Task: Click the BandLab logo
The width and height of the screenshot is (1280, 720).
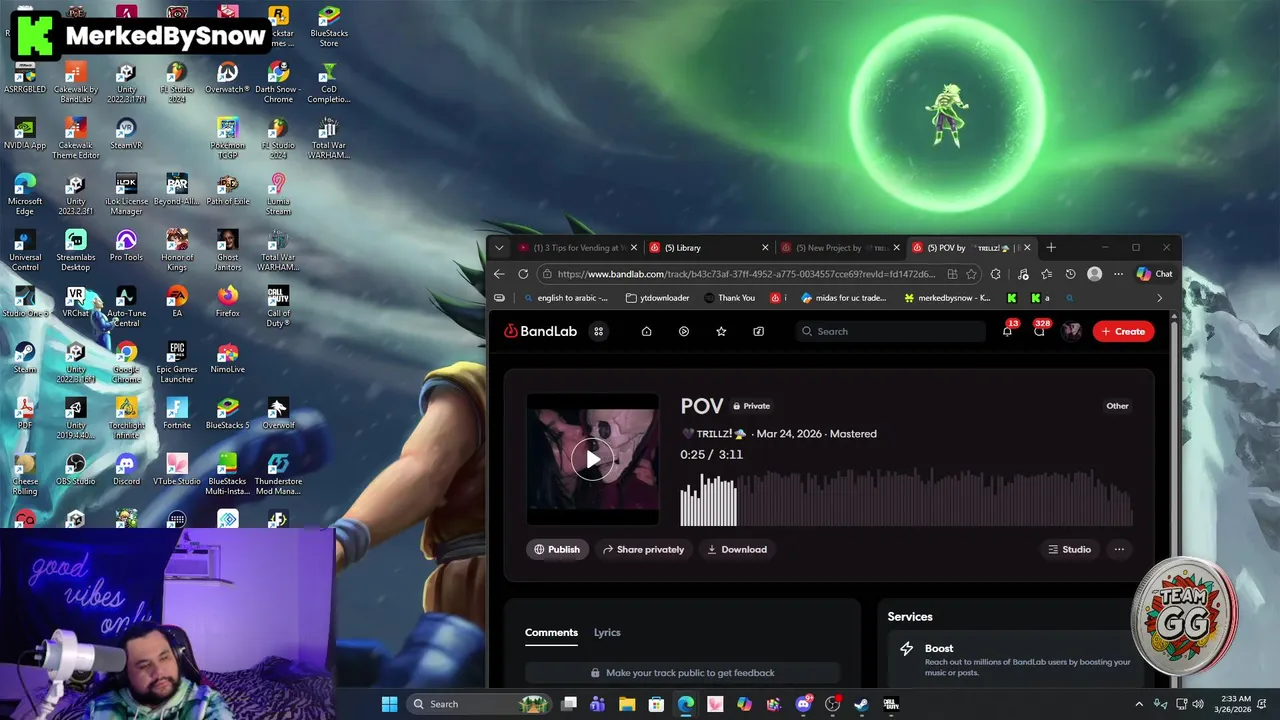Action: click(x=540, y=331)
